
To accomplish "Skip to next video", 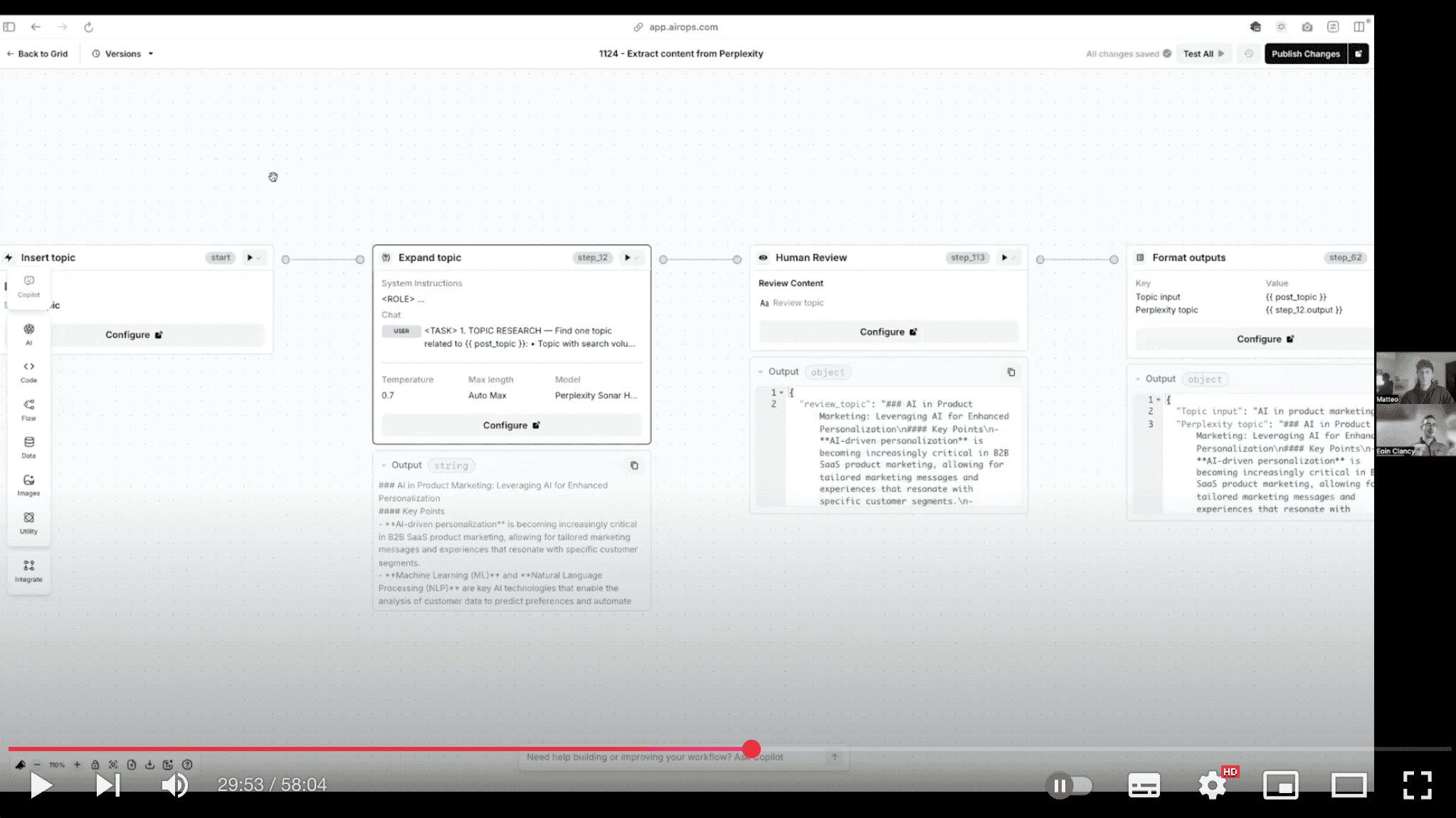I will pos(108,785).
